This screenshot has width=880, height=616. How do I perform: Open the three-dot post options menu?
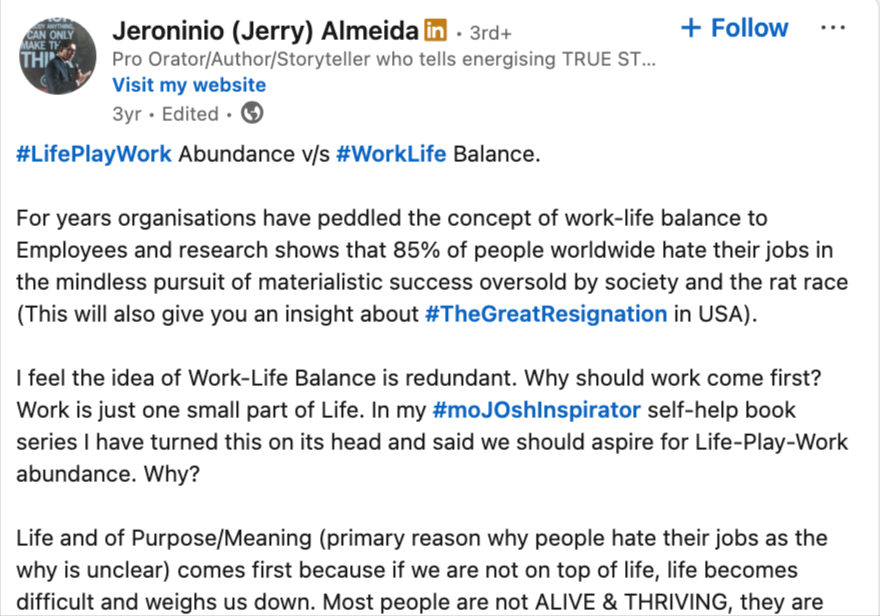point(832,27)
